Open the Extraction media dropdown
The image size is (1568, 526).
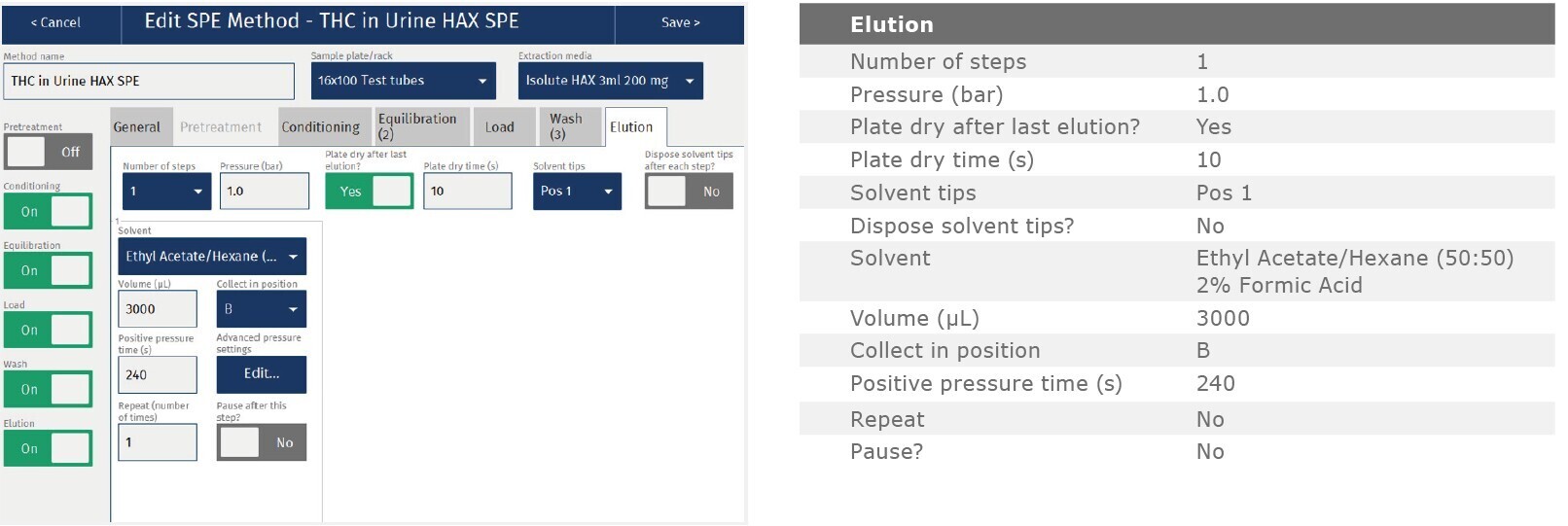coord(610,81)
